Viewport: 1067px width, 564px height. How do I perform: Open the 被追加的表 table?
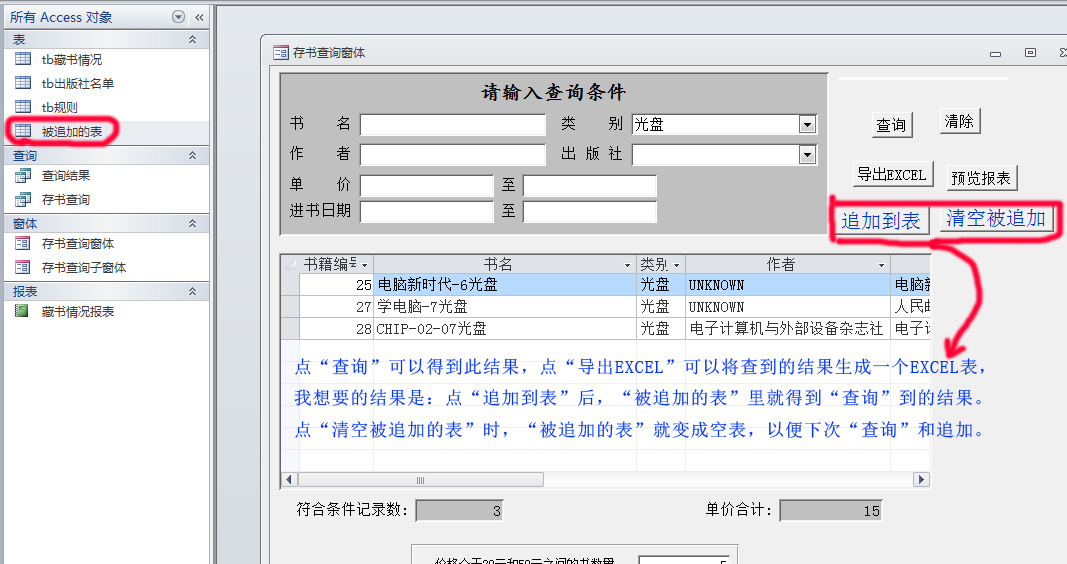[x=71, y=131]
